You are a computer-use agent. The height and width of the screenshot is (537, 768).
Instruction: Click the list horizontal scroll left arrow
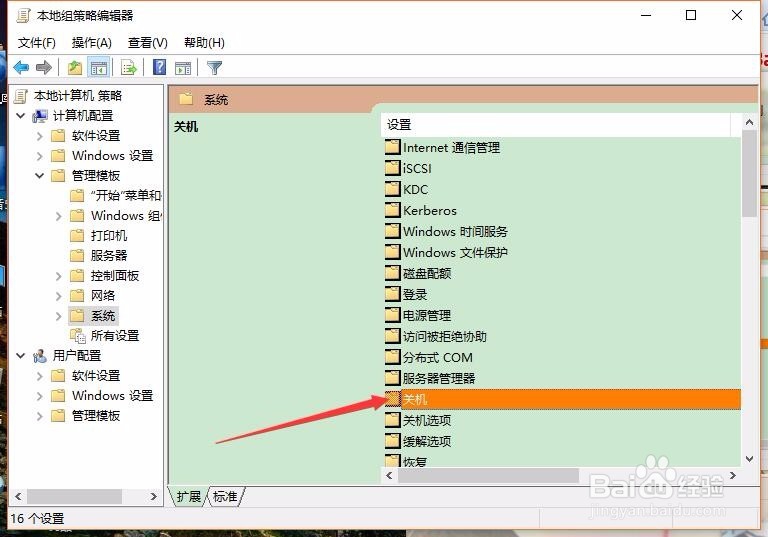click(x=389, y=475)
